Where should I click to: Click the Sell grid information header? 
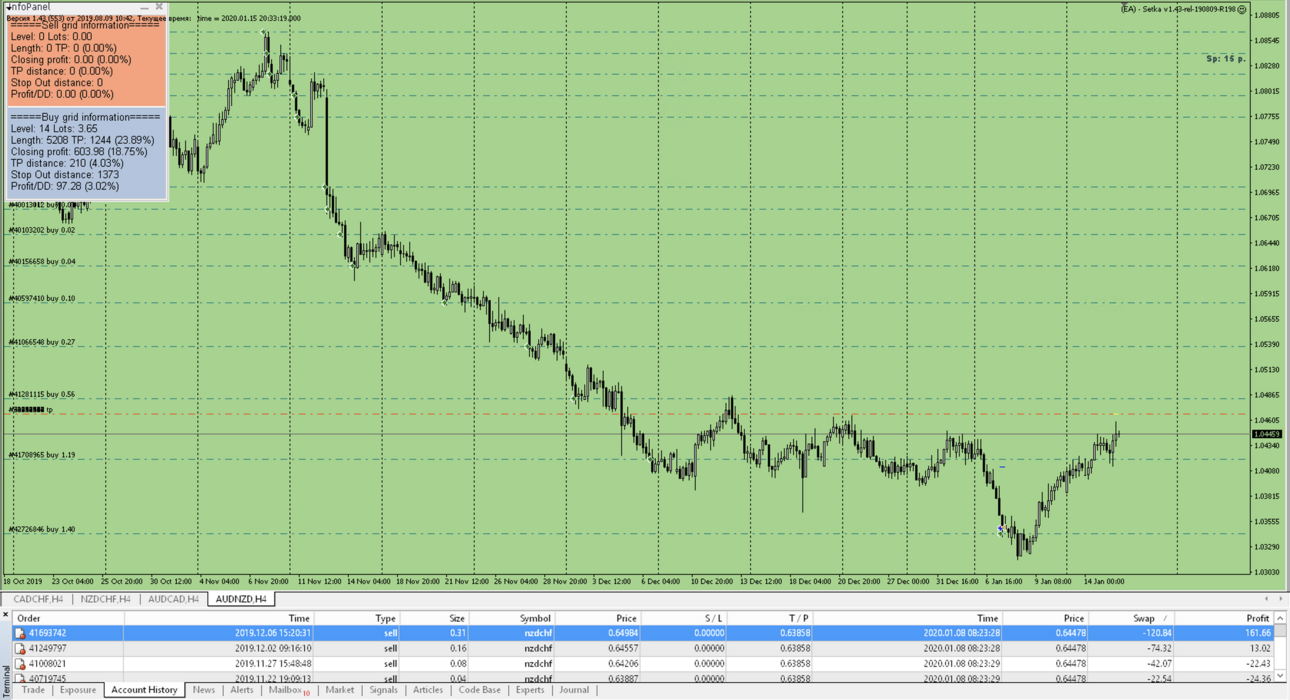click(x=85, y=25)
